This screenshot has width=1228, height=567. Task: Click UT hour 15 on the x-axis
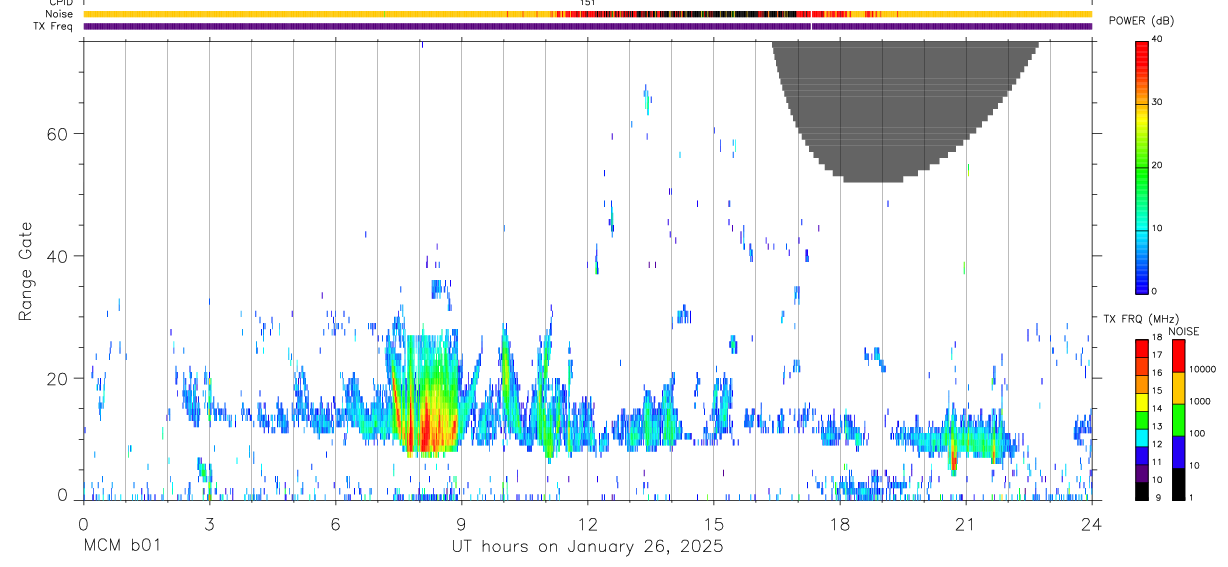(x=713, y=524)
